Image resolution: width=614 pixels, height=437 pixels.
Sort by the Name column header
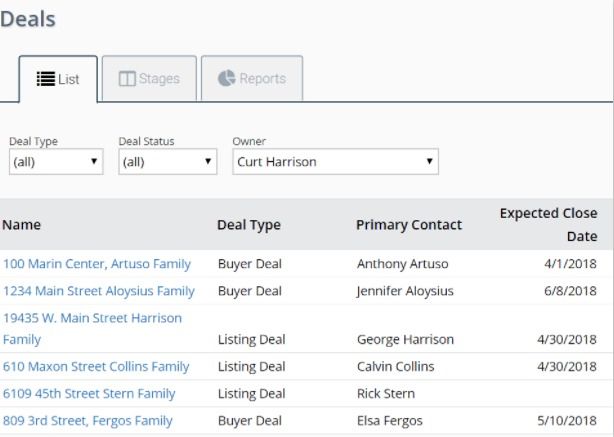tap(22, 225)
